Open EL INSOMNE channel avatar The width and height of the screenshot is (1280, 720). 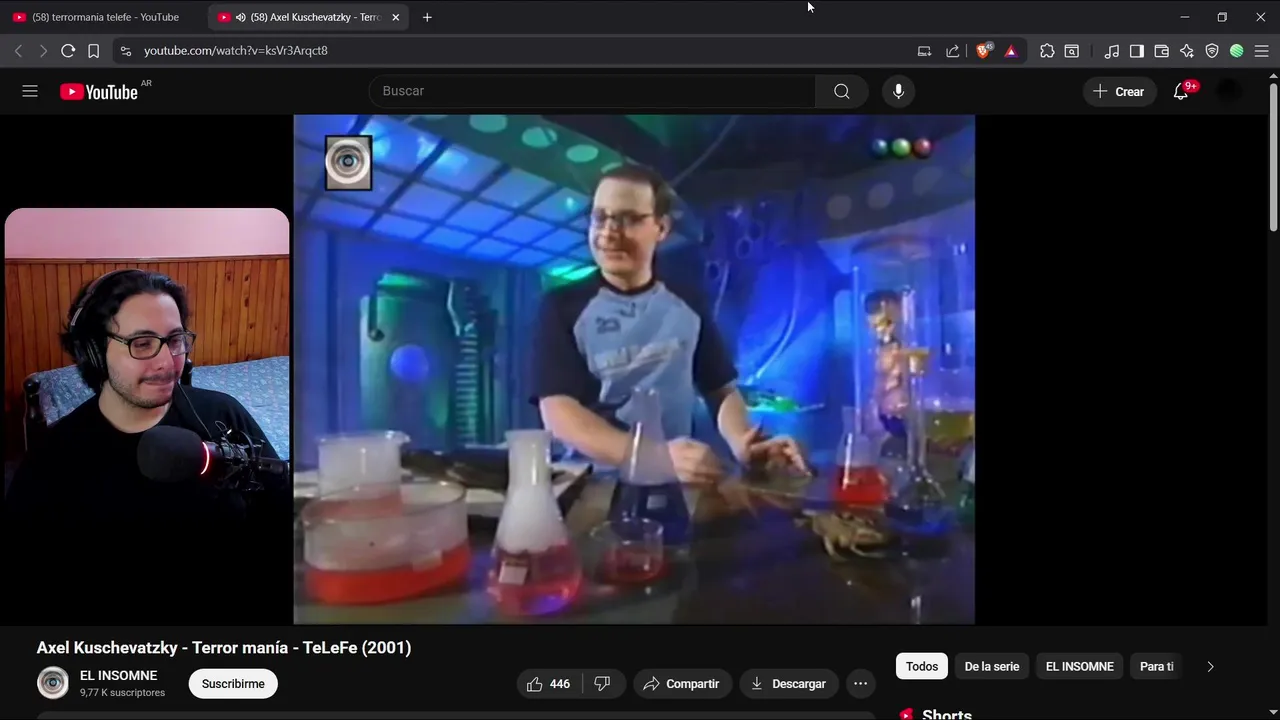click(53, 683)
